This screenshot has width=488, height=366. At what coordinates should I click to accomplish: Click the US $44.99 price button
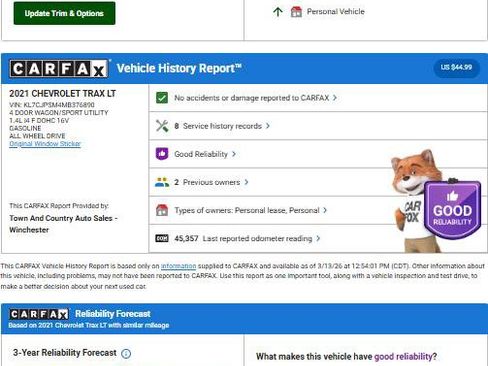(x=456, y=68)
